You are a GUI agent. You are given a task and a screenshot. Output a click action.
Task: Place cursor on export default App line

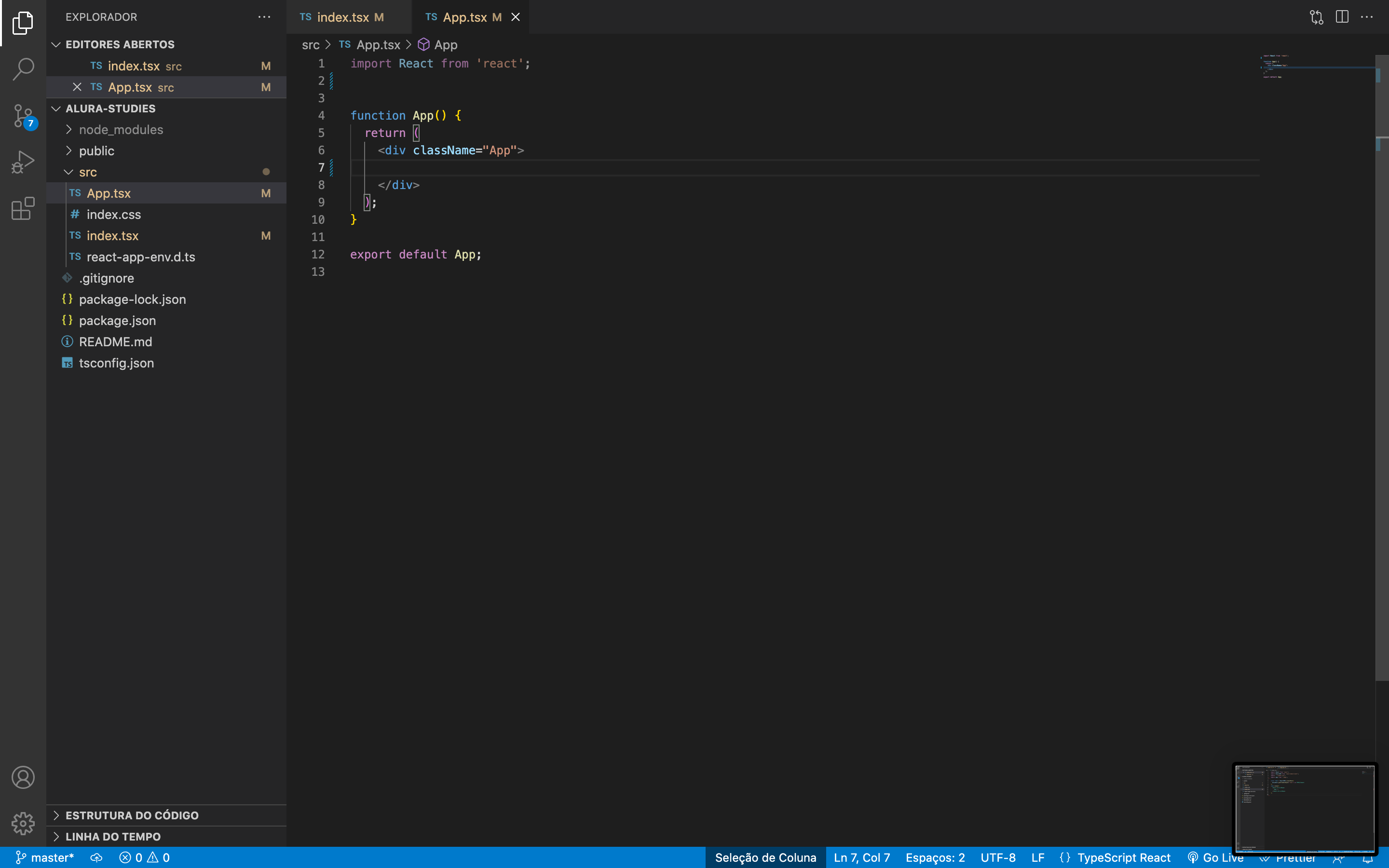pyautogui.click(x=416, y=254)
